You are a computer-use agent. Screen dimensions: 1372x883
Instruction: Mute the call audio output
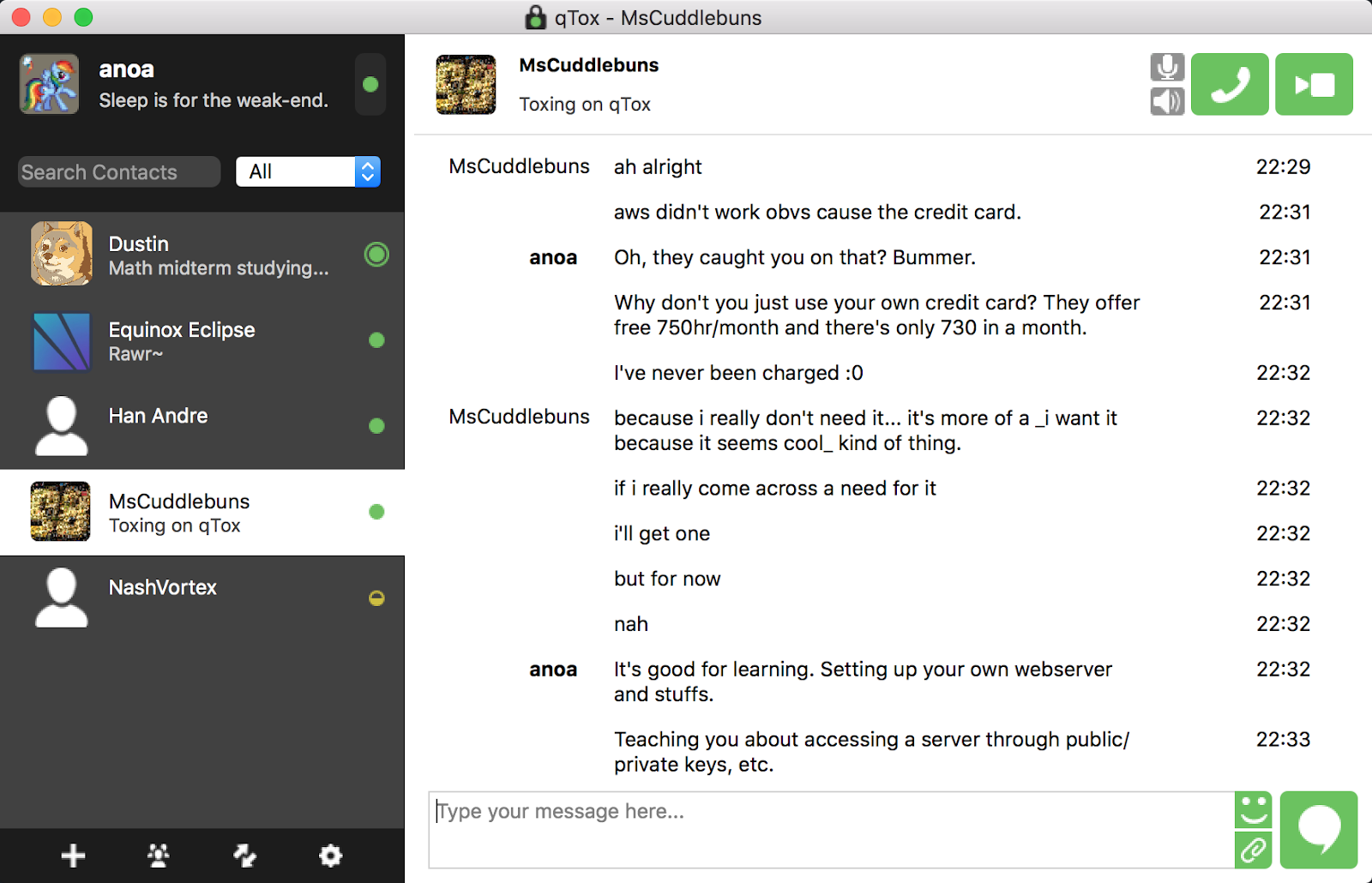(1166, 103)
